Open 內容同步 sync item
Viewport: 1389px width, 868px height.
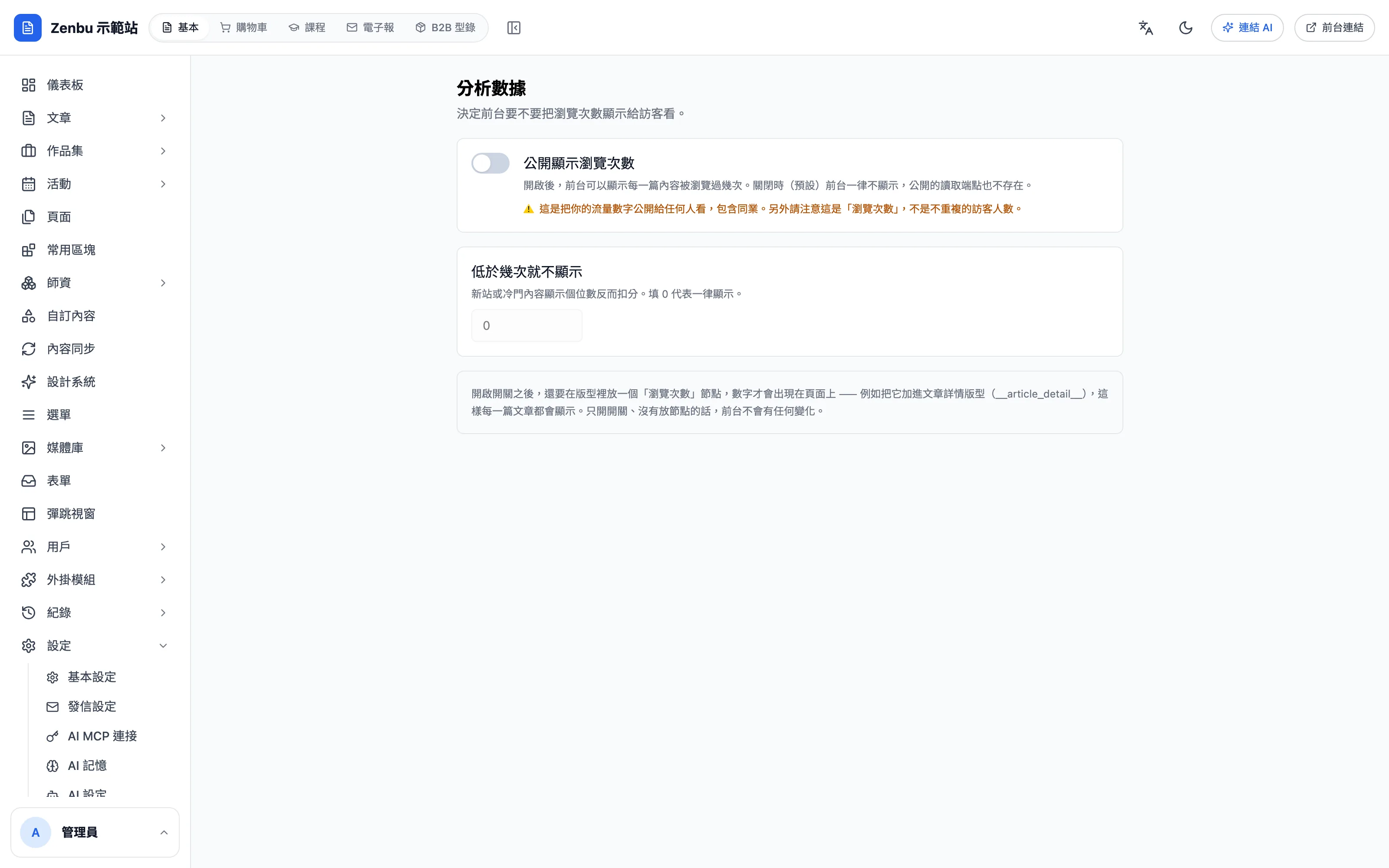(95, 349)
